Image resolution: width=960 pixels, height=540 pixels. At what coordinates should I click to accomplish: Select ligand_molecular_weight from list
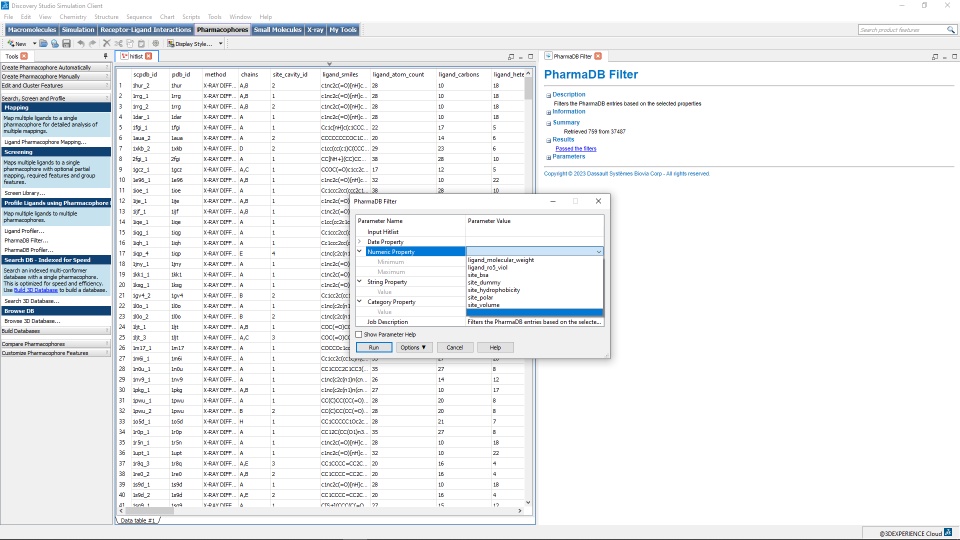[501, 260]
